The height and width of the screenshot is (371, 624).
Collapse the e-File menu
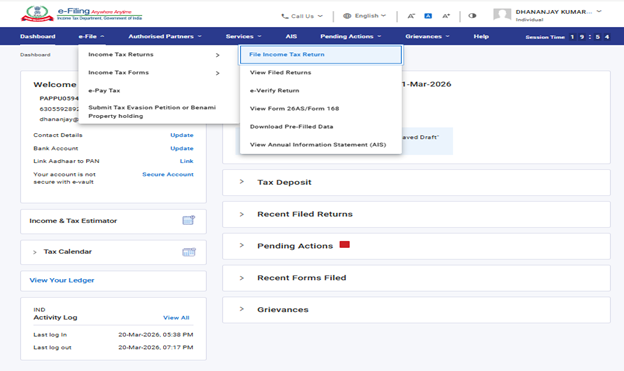91,36
